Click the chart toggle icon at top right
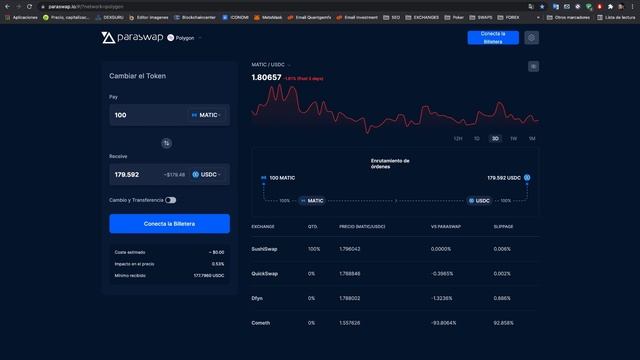 [533, 67]
